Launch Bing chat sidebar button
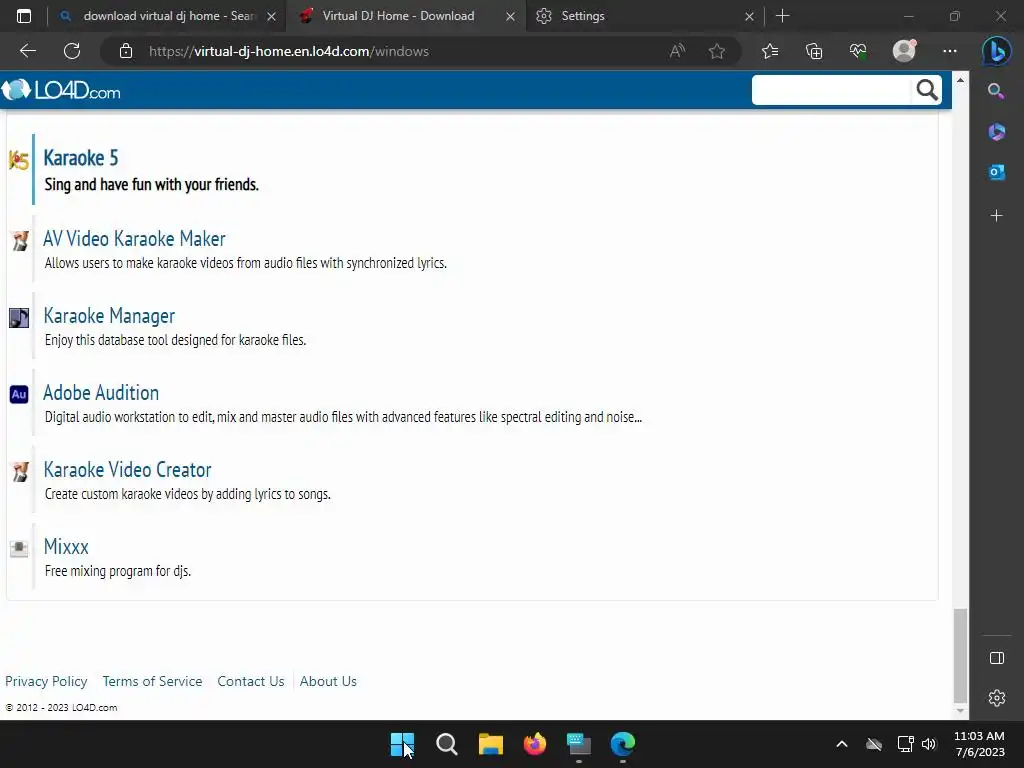 (x=997, y=51)
